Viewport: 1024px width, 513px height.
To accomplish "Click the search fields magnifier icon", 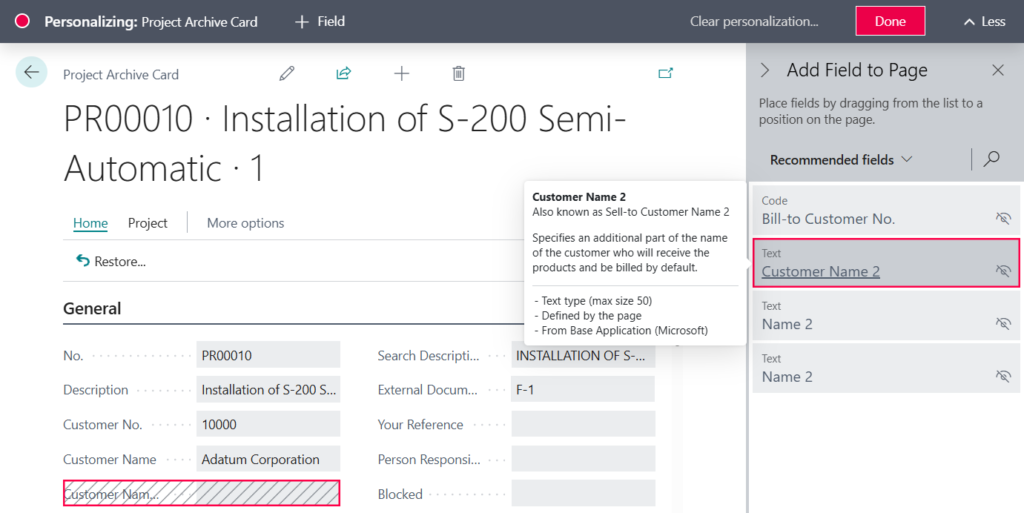I will pos(992,159).
